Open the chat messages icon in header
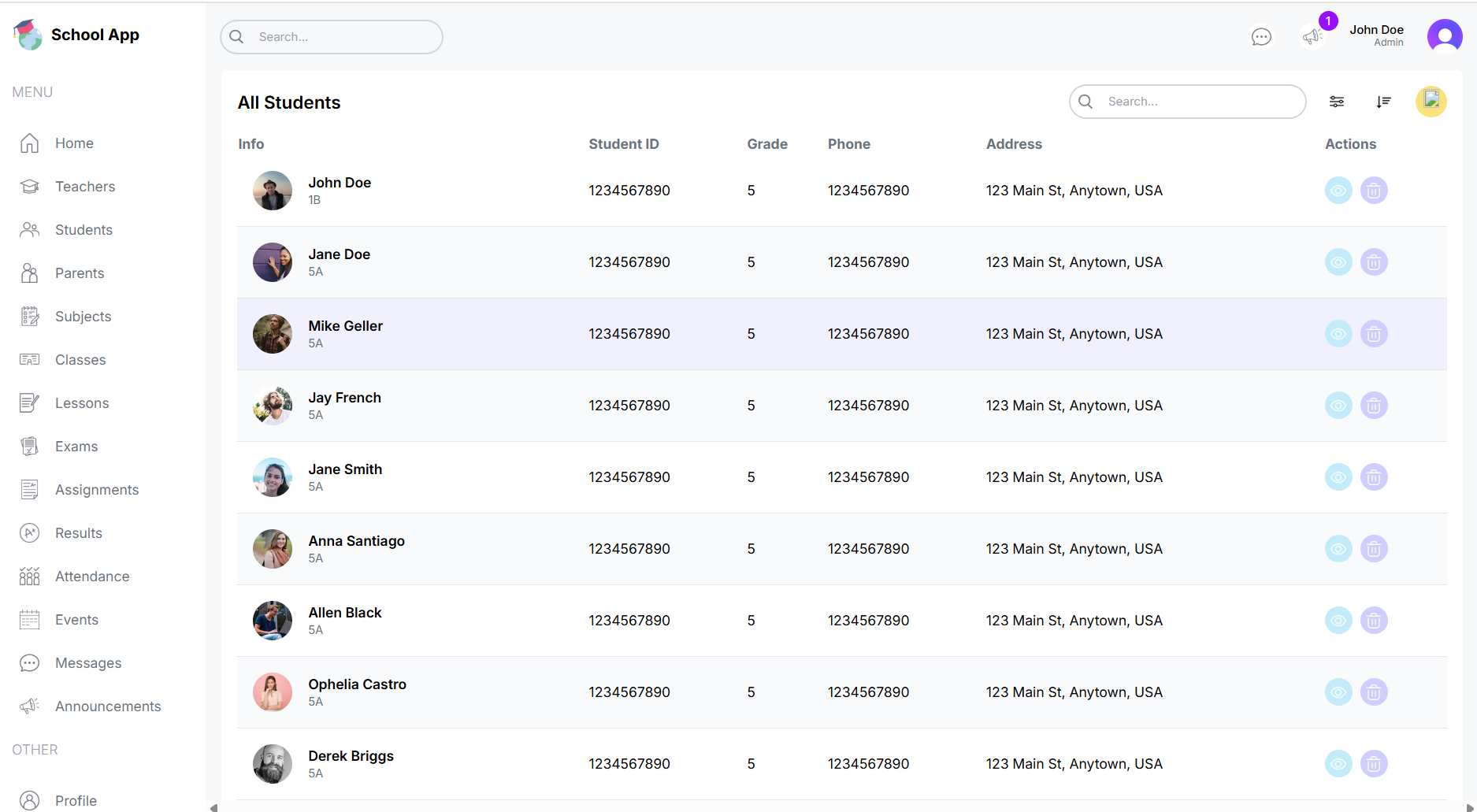This screenshot has height=812, width=1477. pyautogui.click(x=1261, y=37)
